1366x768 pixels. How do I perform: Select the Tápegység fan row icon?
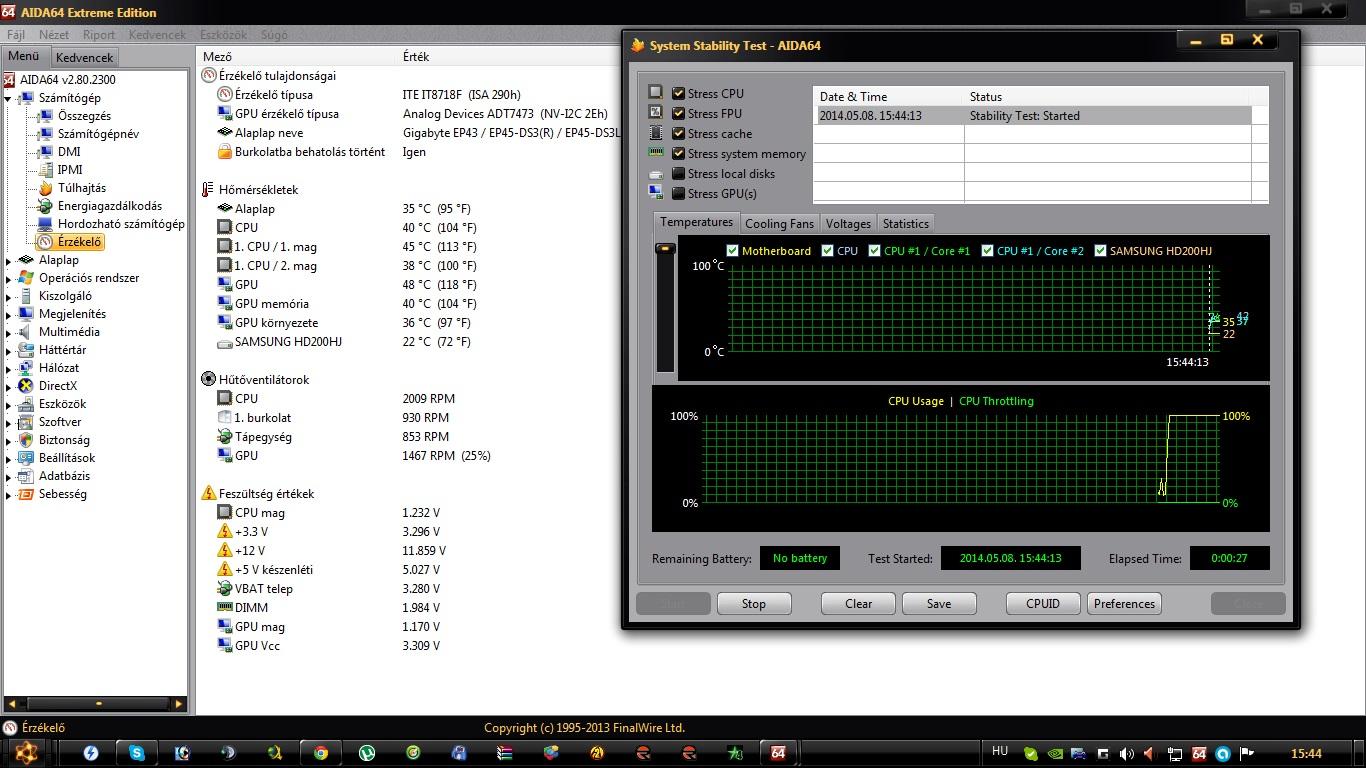click(224, 437)
